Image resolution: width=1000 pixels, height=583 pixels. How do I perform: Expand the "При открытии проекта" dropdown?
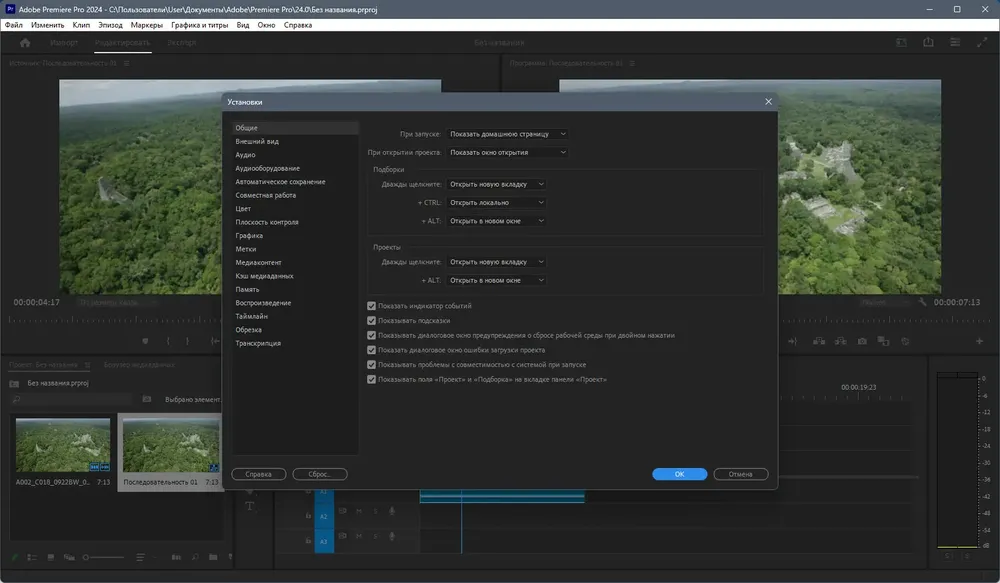coord(507,153)
